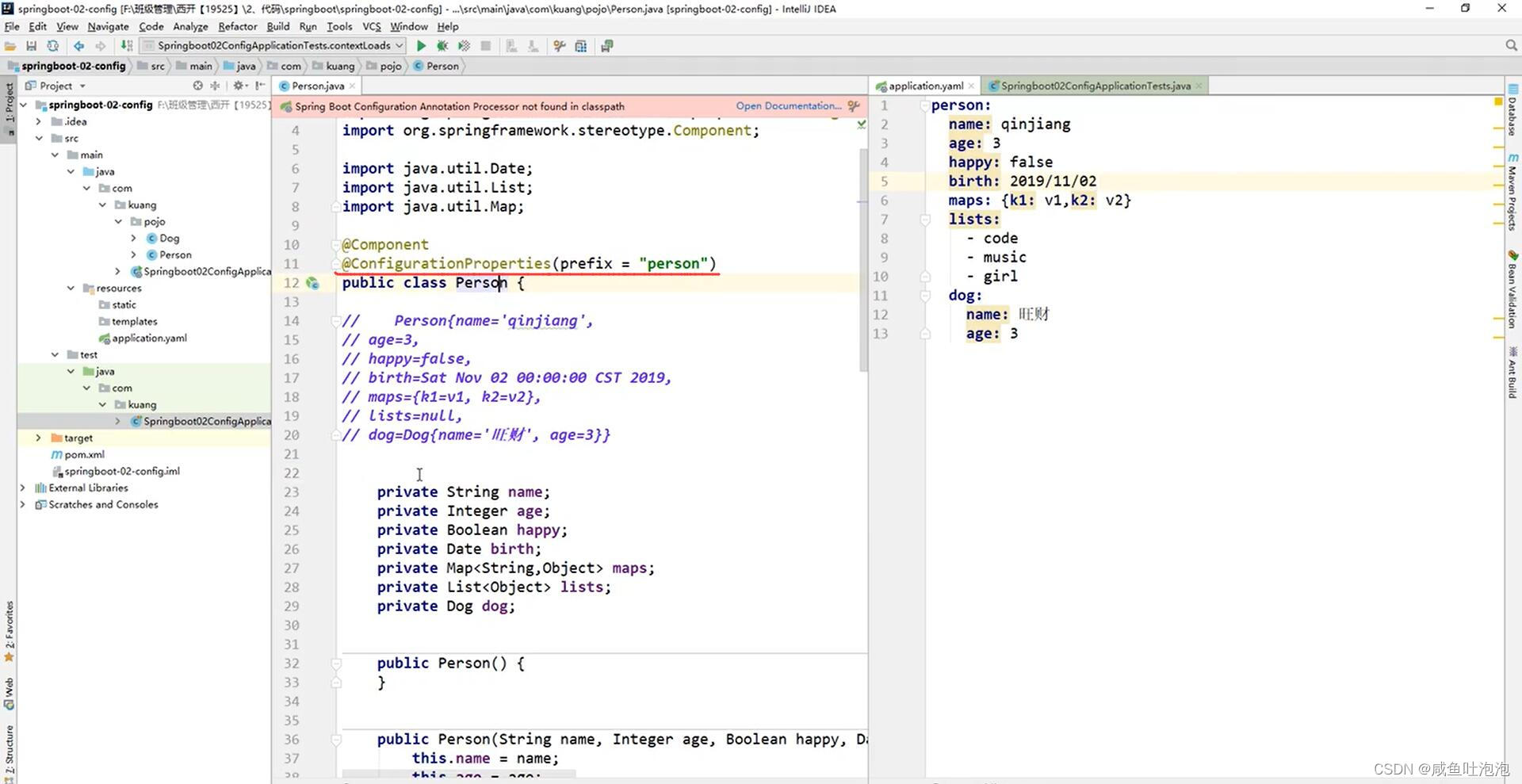Image resolution: width=1522 pixels, height=784 pixels.
Task: Click line 23 'private String name;'
Action: [x=463, y=491]
